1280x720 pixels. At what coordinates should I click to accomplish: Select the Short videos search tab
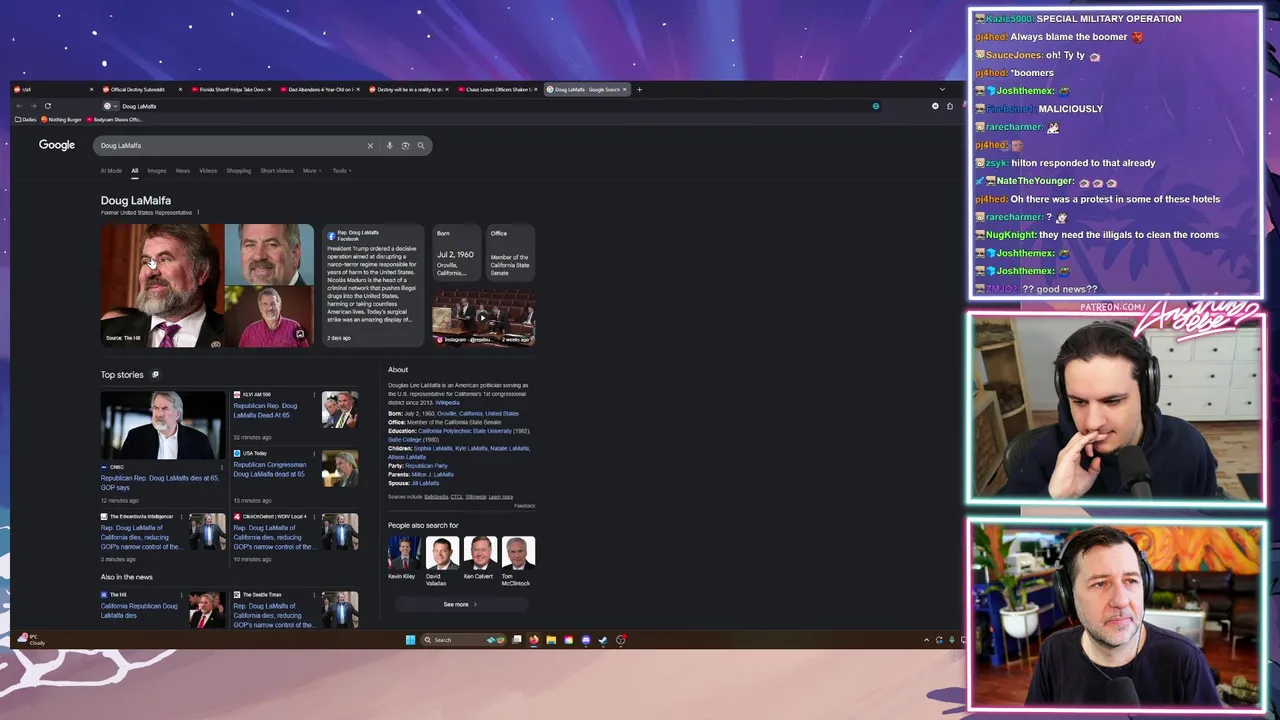point(277,171)
